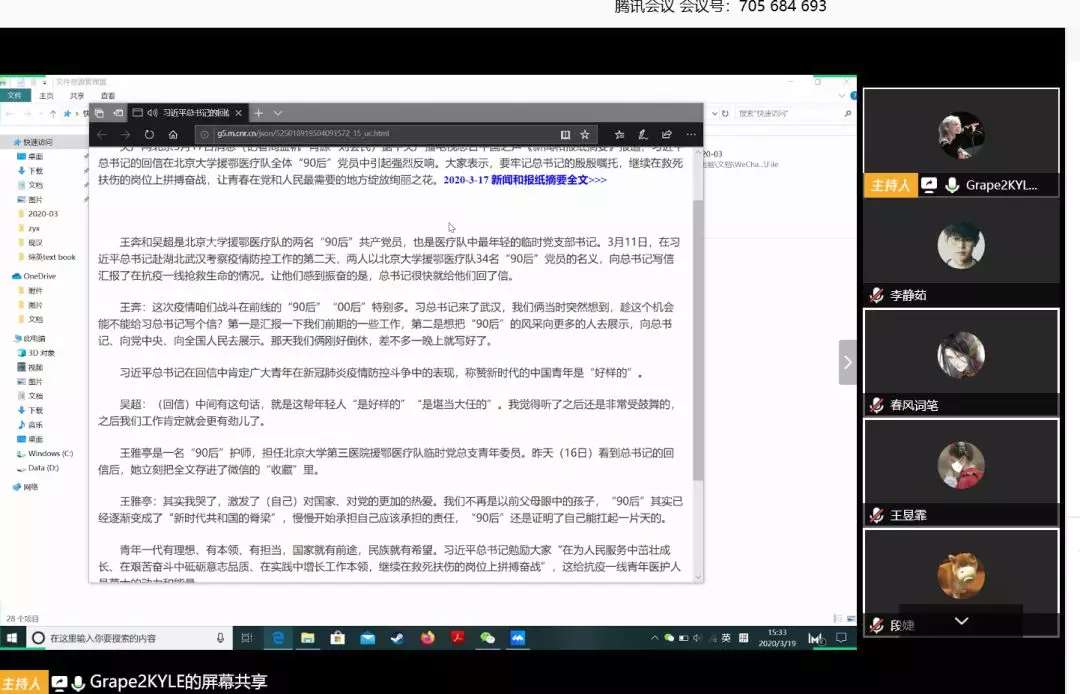Toggle microphone for participant 王昱霖

(x=876, y=515)
